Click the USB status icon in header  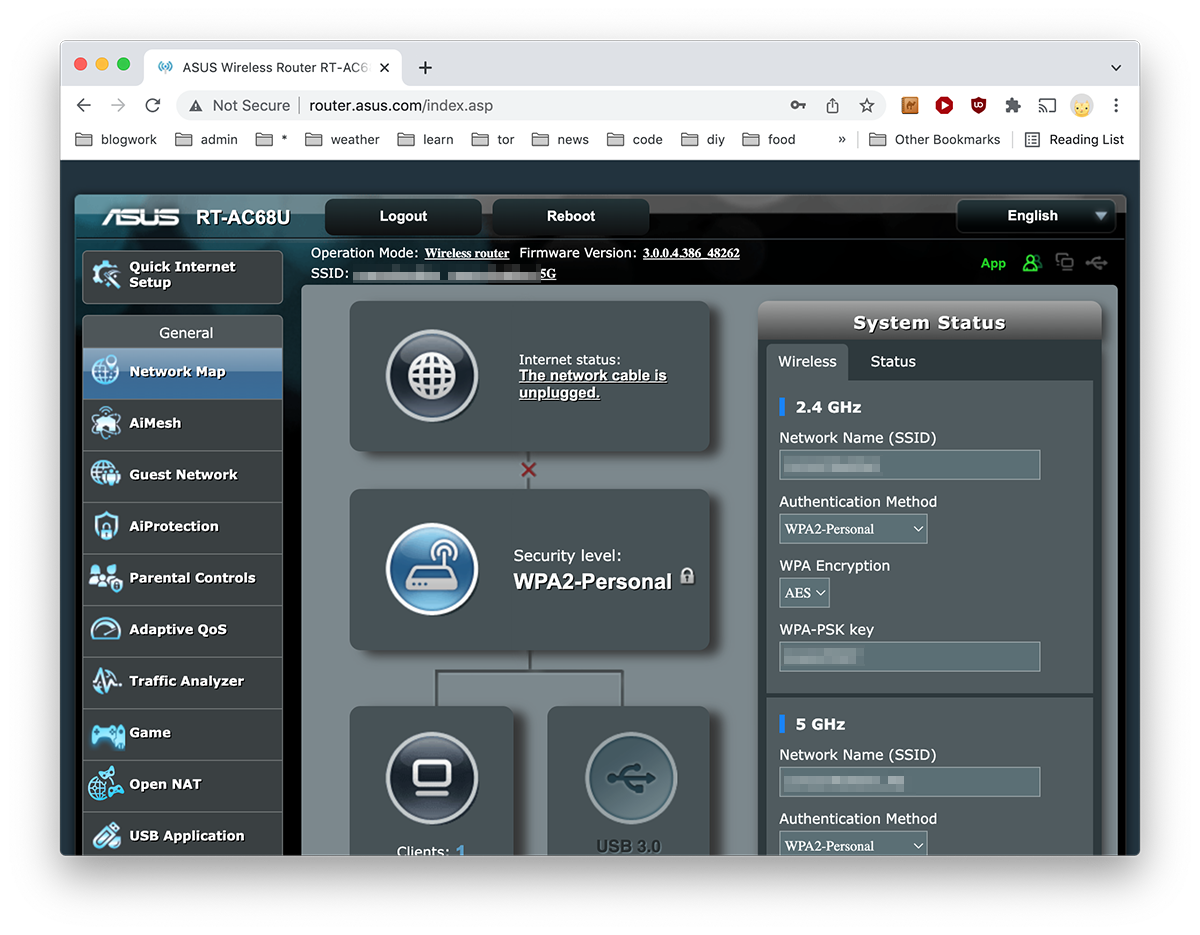pyautogui.click(x=1096, y=263)
